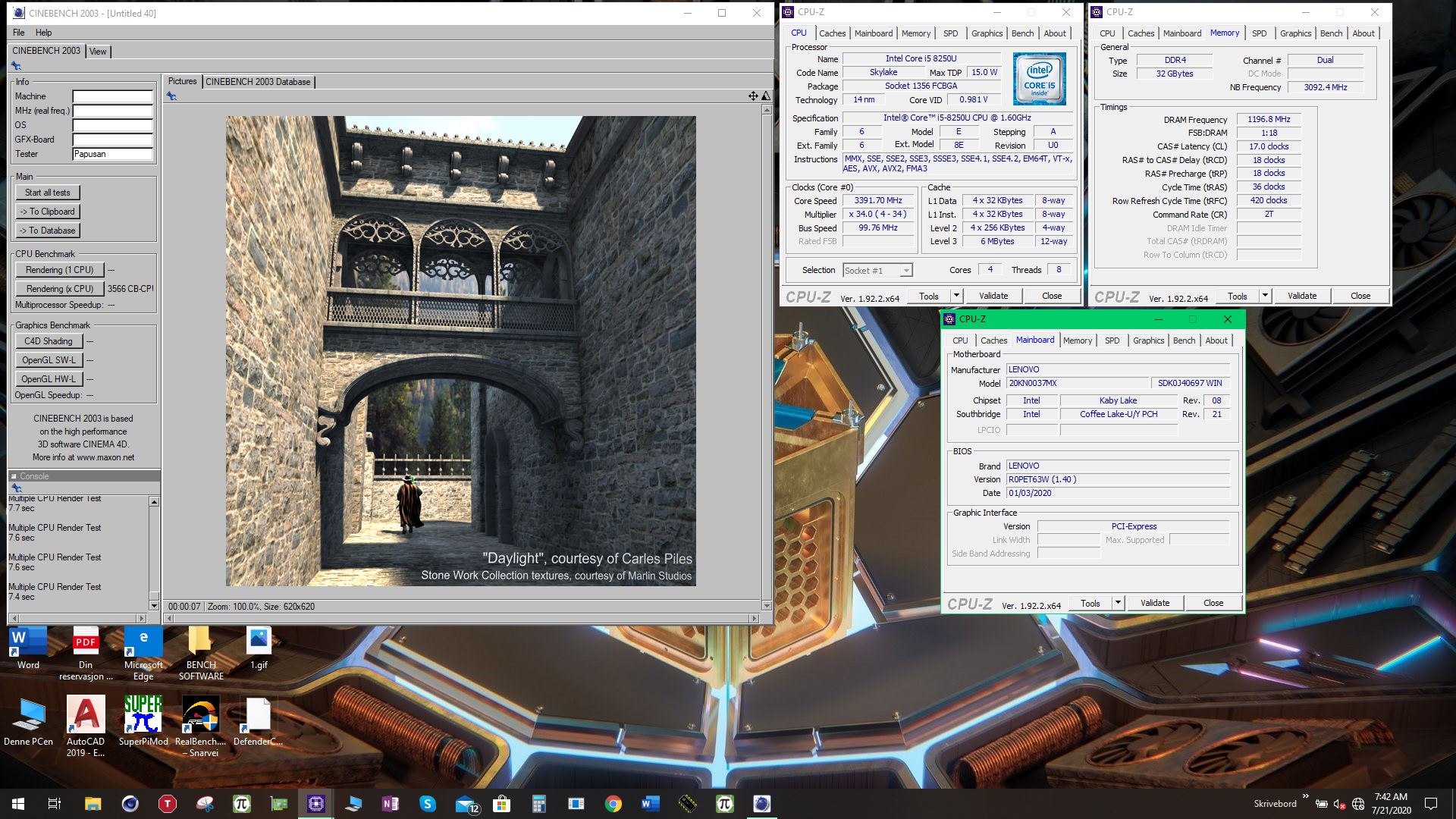Open About tab in CPU-Z Memory window
This screenshot has width=1456, height=819.
point(1363,33)
